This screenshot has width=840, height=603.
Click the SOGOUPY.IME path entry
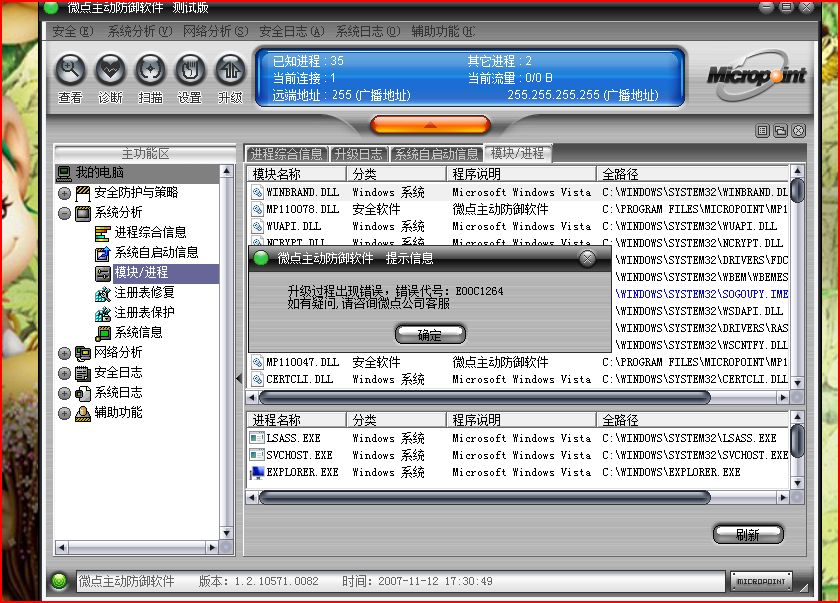point(702,294)
